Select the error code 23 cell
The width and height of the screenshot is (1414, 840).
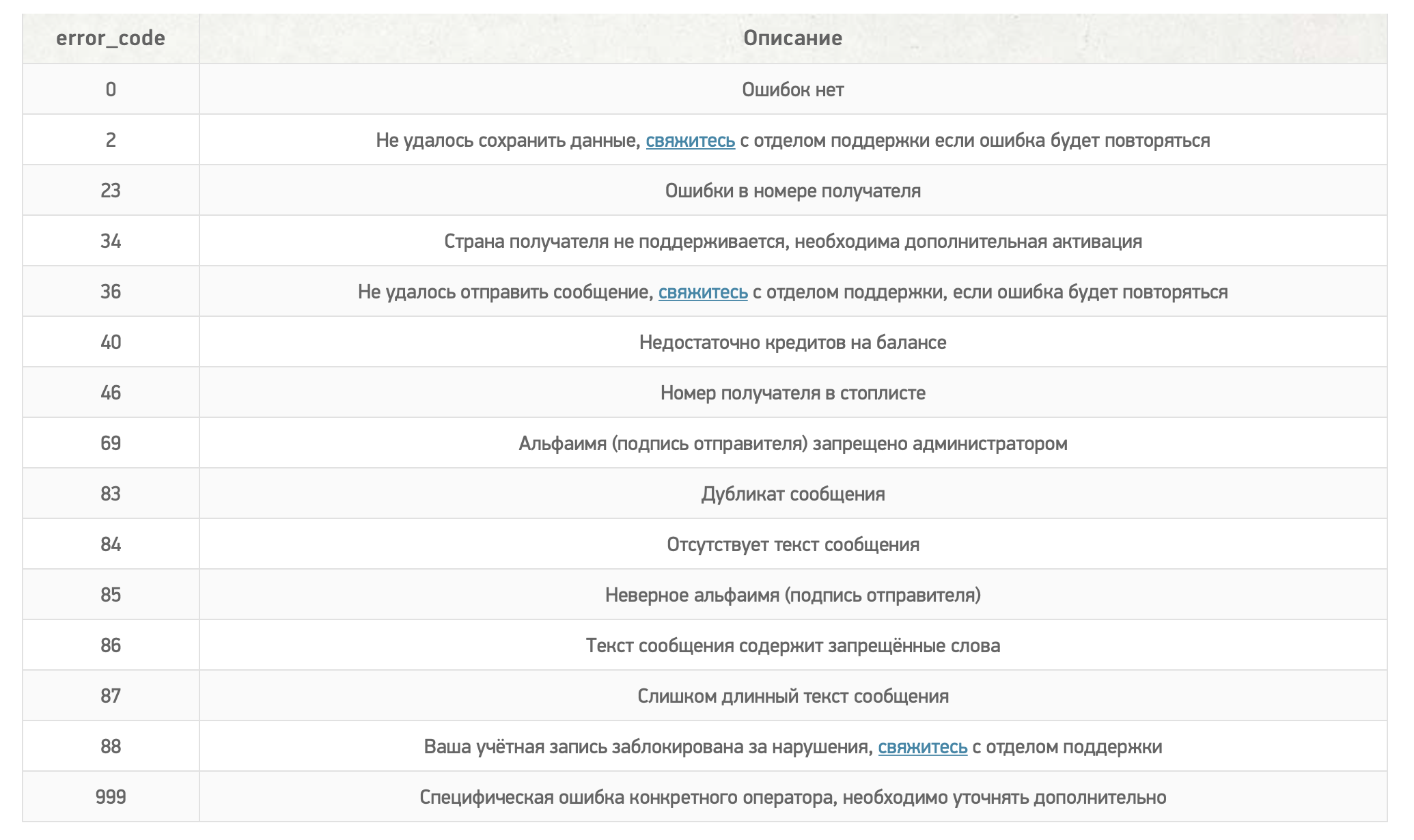111,191
